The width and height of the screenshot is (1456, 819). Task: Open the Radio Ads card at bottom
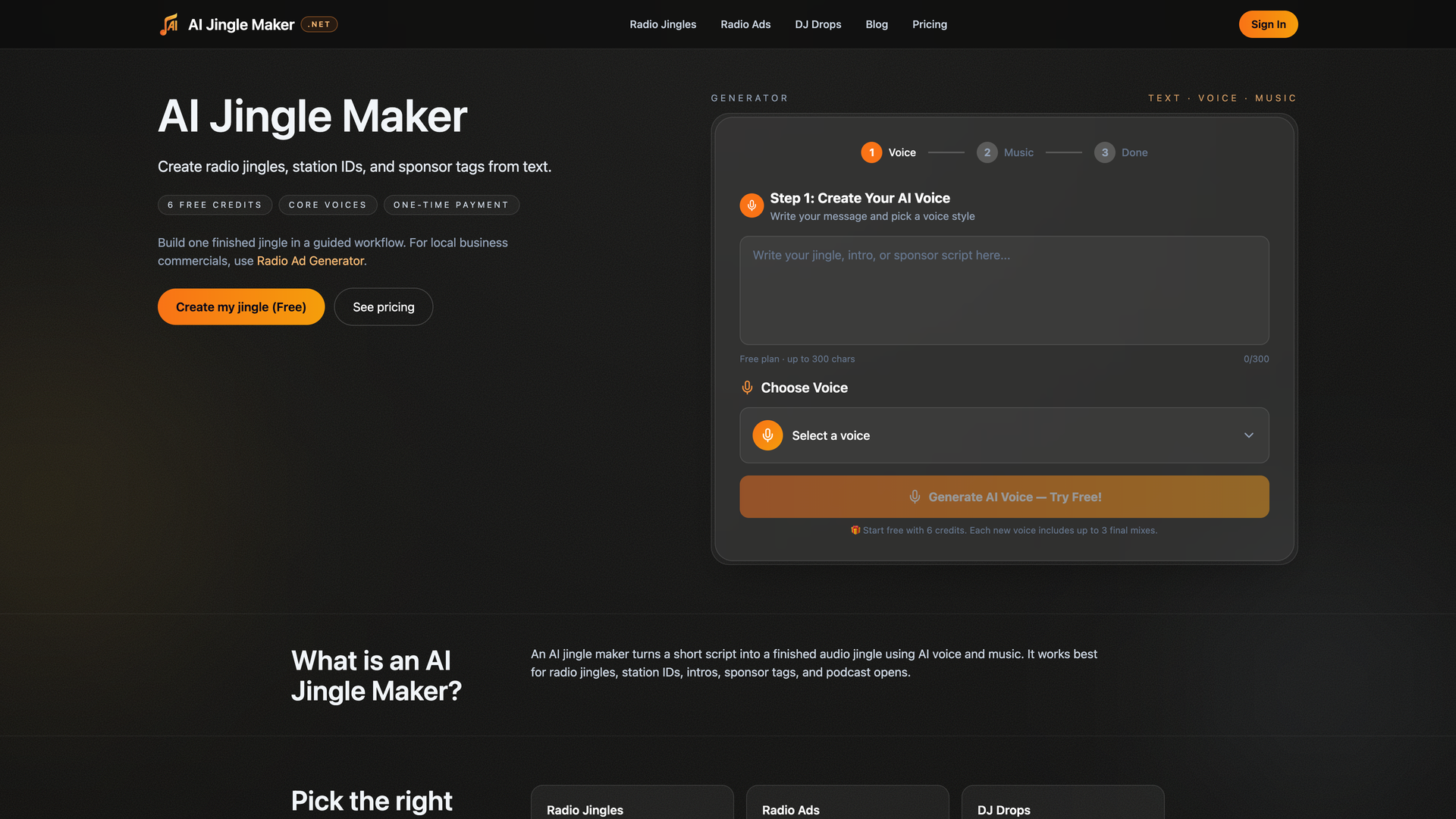point(846,804)
